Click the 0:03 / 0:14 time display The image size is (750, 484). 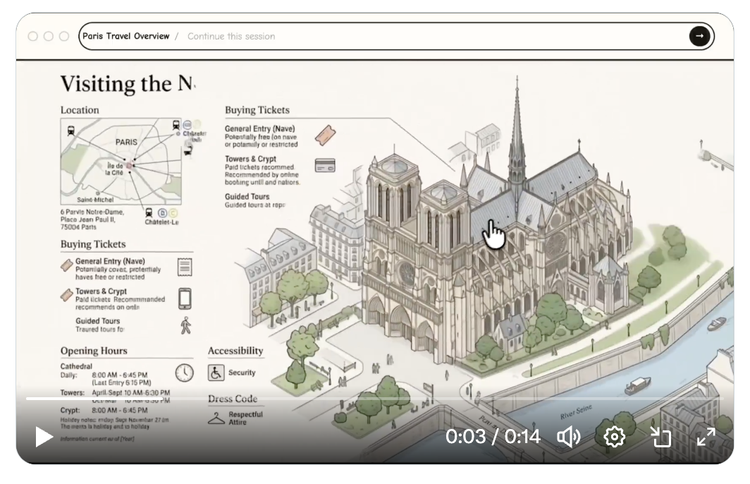[x=492, y=437]
